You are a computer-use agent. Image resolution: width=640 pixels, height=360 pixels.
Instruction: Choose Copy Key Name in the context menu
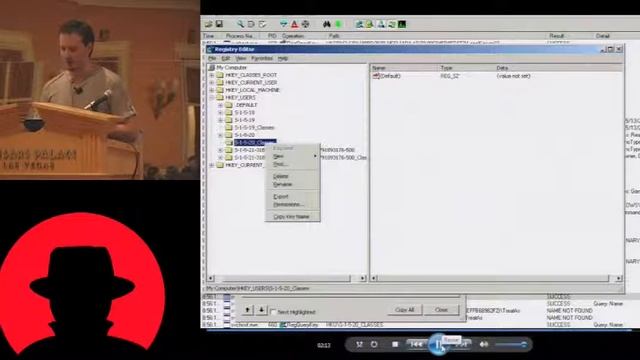point(292,217)
